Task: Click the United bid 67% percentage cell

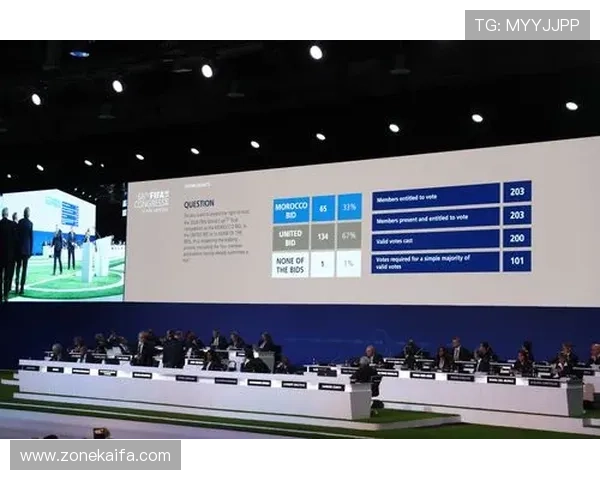Action: tap(349, 235)
